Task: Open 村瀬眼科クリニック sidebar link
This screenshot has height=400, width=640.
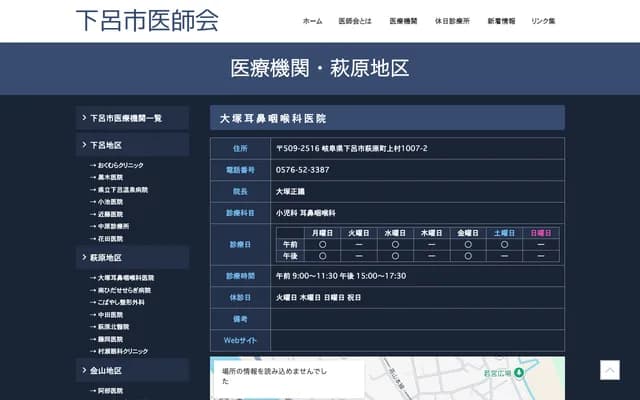Action: point(122,351)
